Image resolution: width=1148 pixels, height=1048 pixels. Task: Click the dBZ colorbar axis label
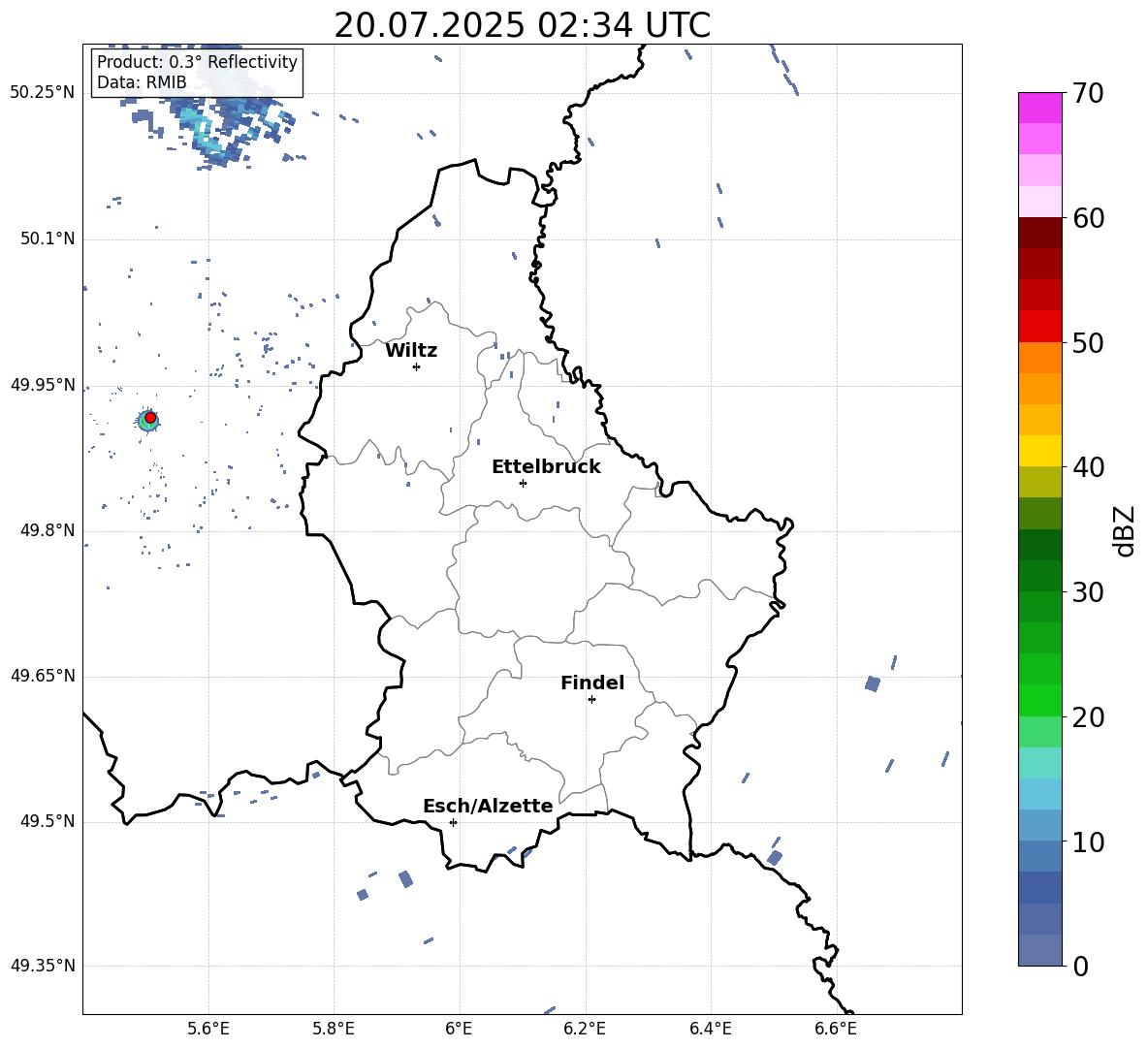pyautogui.click(x=1124, y=530)
